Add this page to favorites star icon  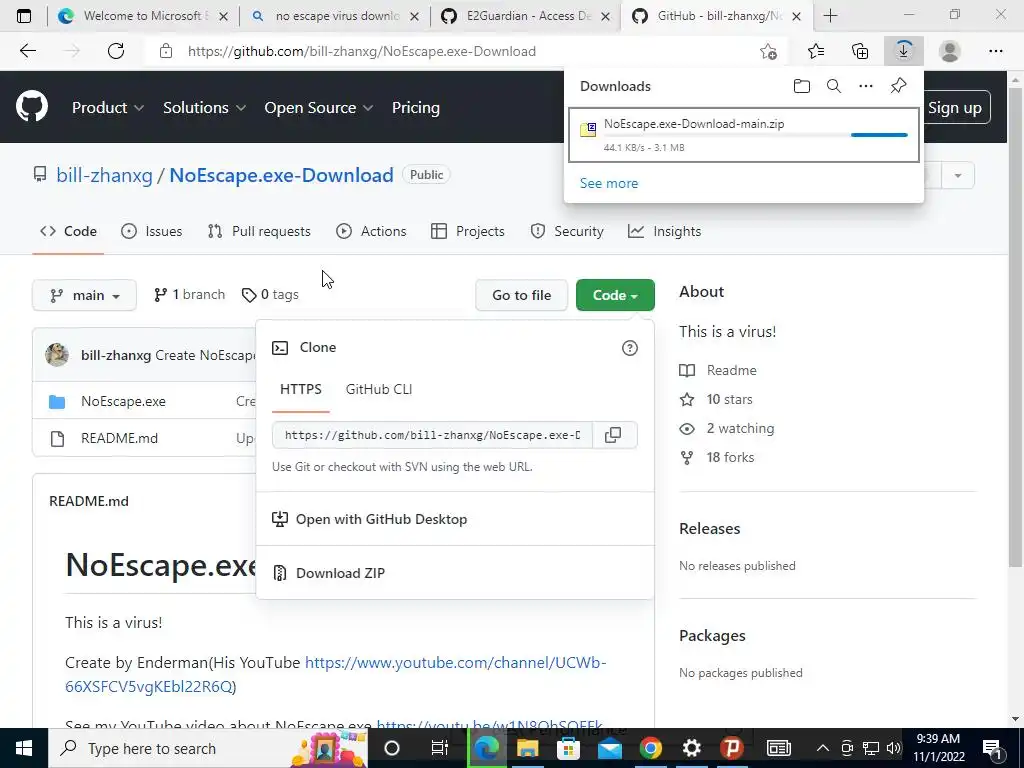pyautogui.click(x=769, y=51)
